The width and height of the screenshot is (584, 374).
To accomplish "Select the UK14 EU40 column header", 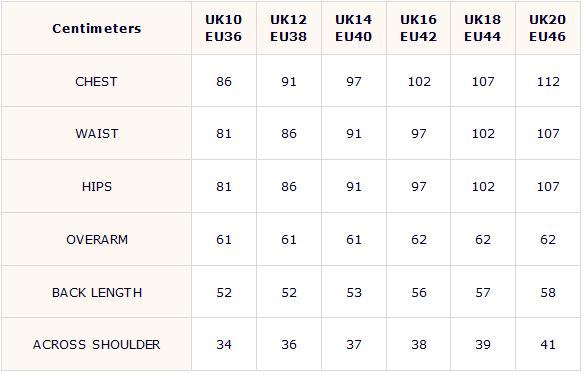I will pyautogui.click(x=354, y=28).
